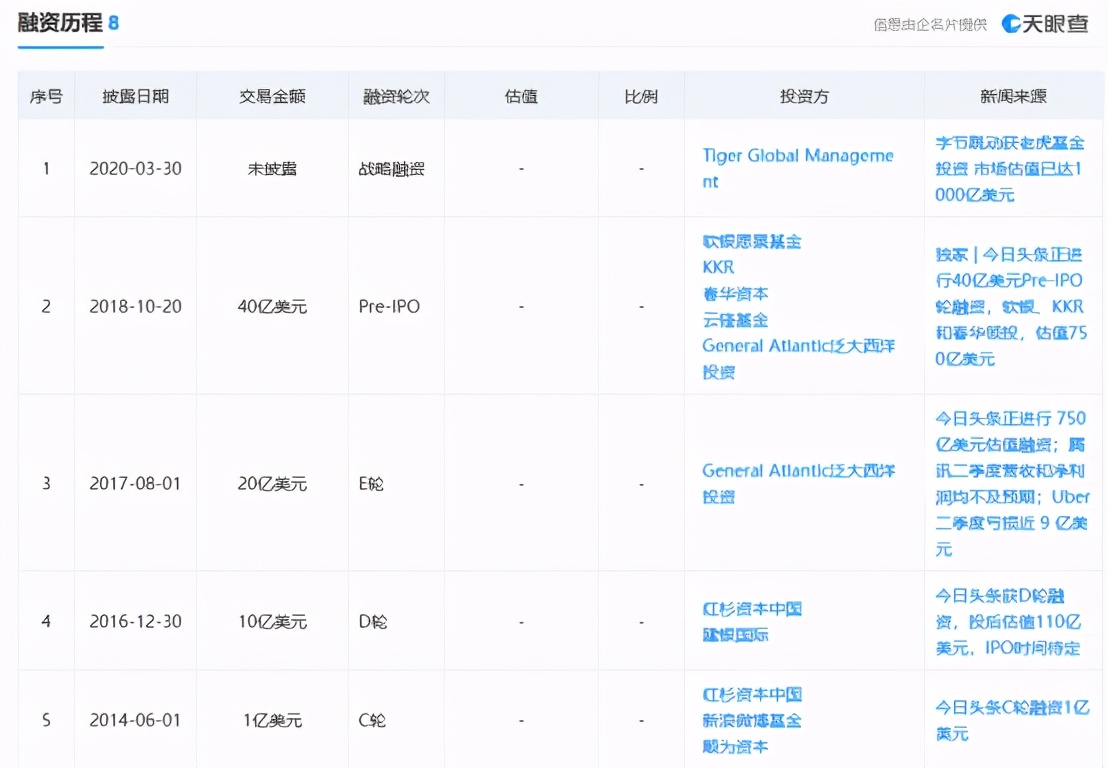Click General Atlantic in the Pre-IPO row
1108x768 pixels.
coord(797,346)
